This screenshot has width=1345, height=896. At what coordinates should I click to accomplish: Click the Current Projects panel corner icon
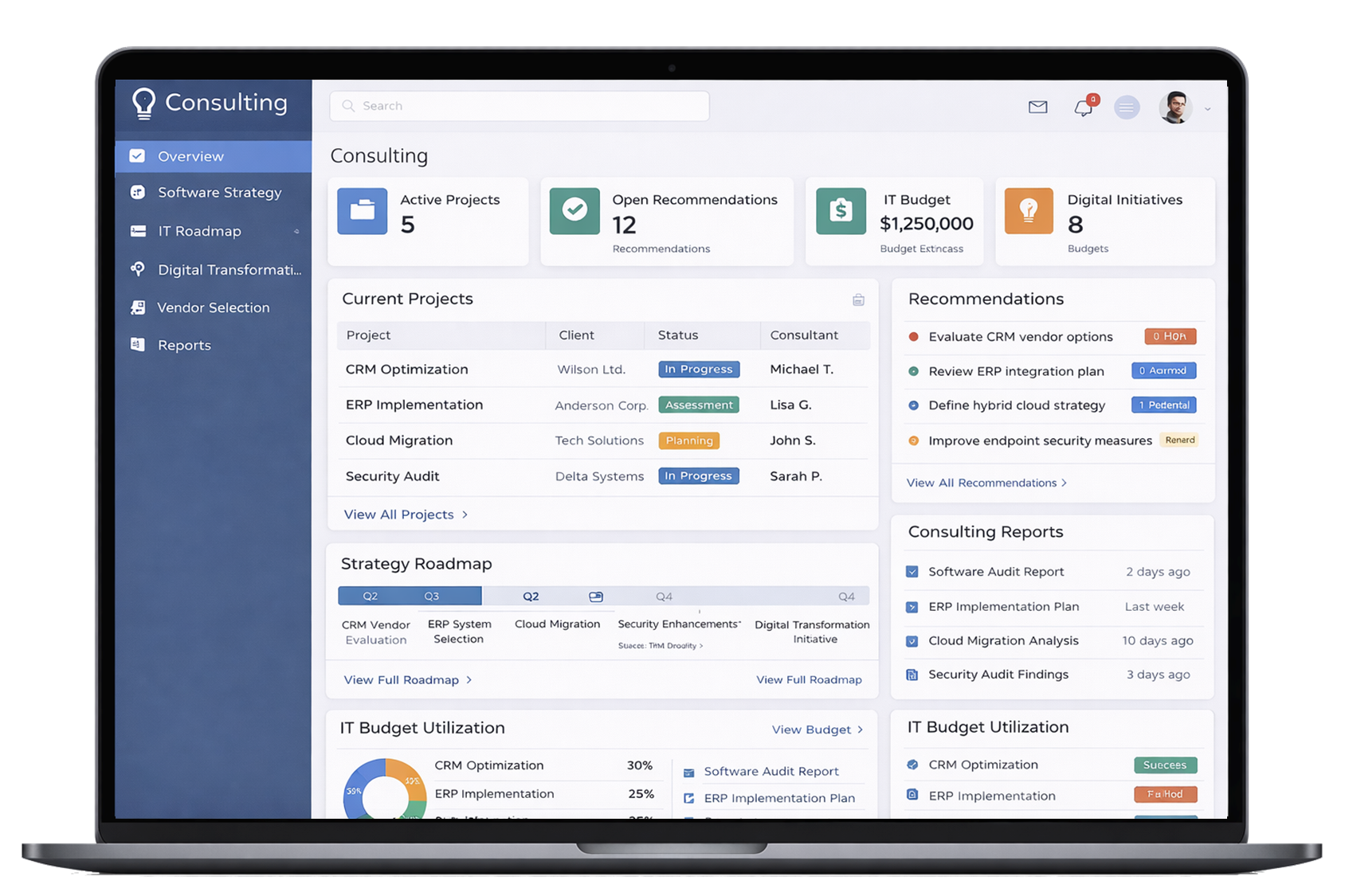tap(858, 300)
